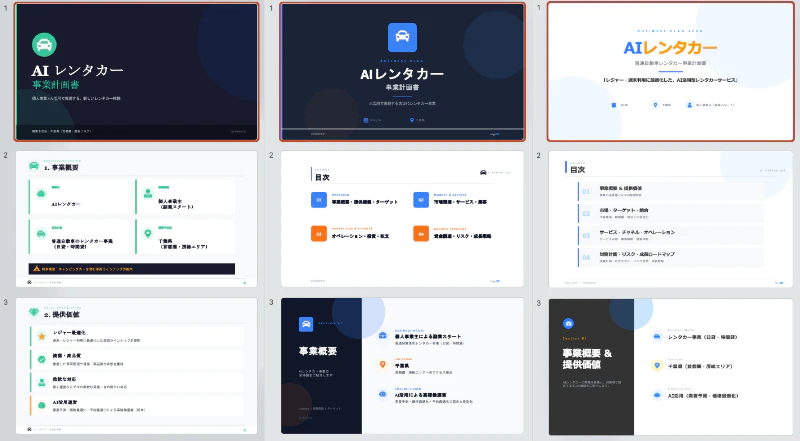
Task: Click the 千葉県（首都圏・房総エリア） text
Action: (700, 366)
